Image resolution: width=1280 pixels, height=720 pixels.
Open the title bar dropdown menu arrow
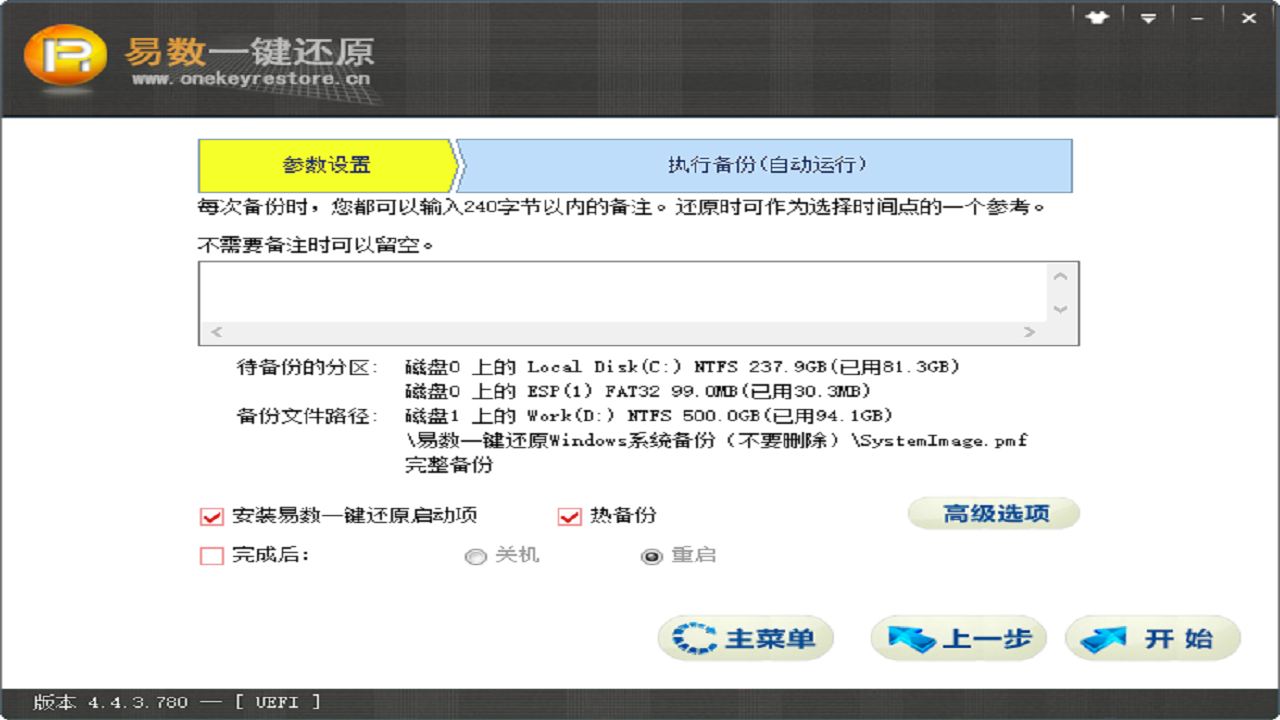(x=1149, y=17)
